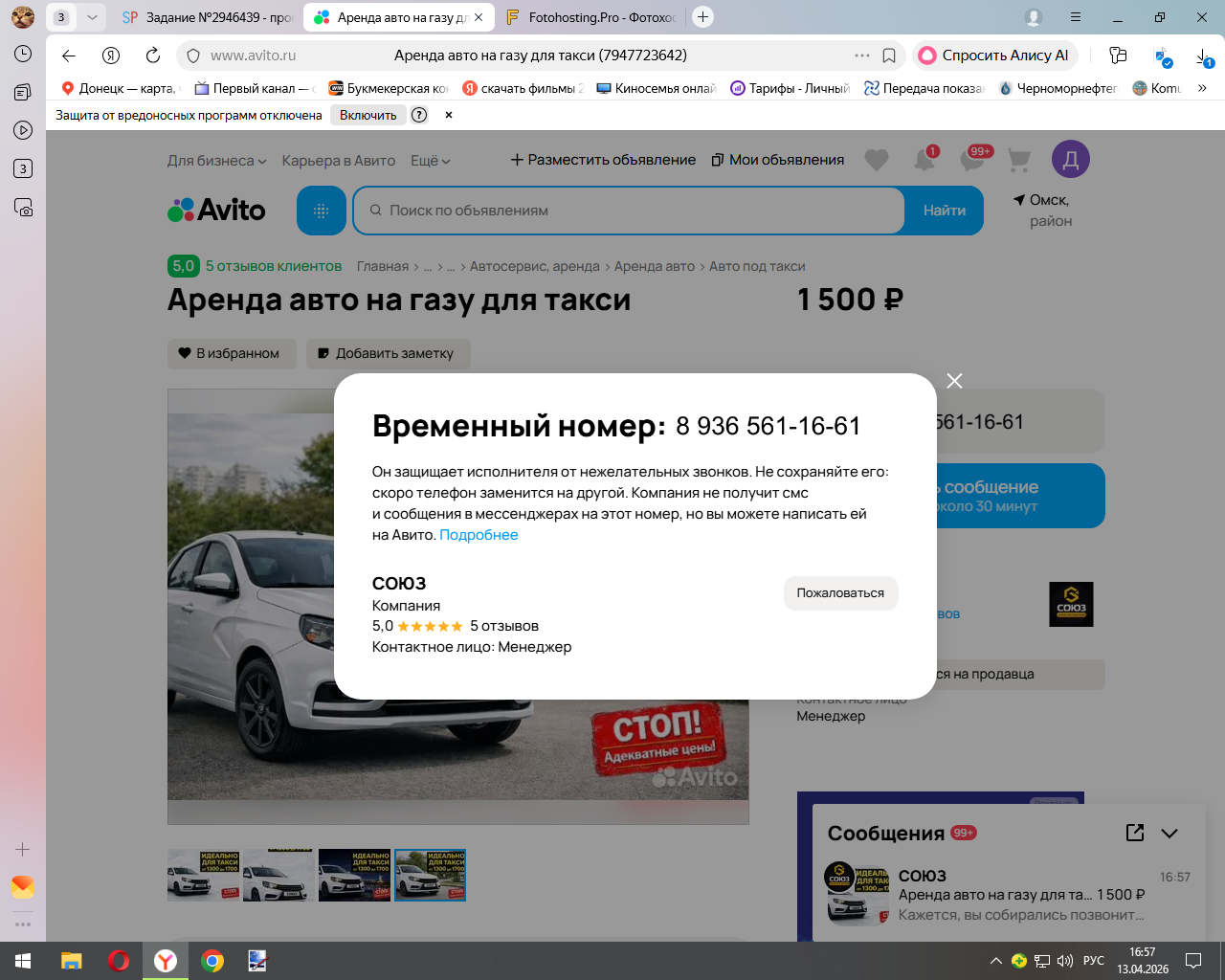Close the Аренда авто на газу tab
Screen dimensions: 1225x980
pos(479,17)
